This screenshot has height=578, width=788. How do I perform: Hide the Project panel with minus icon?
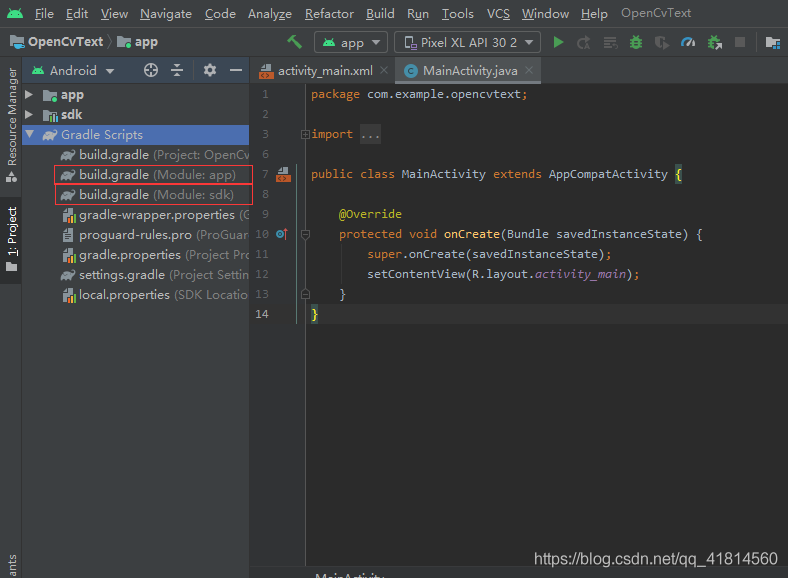point(235,70)
